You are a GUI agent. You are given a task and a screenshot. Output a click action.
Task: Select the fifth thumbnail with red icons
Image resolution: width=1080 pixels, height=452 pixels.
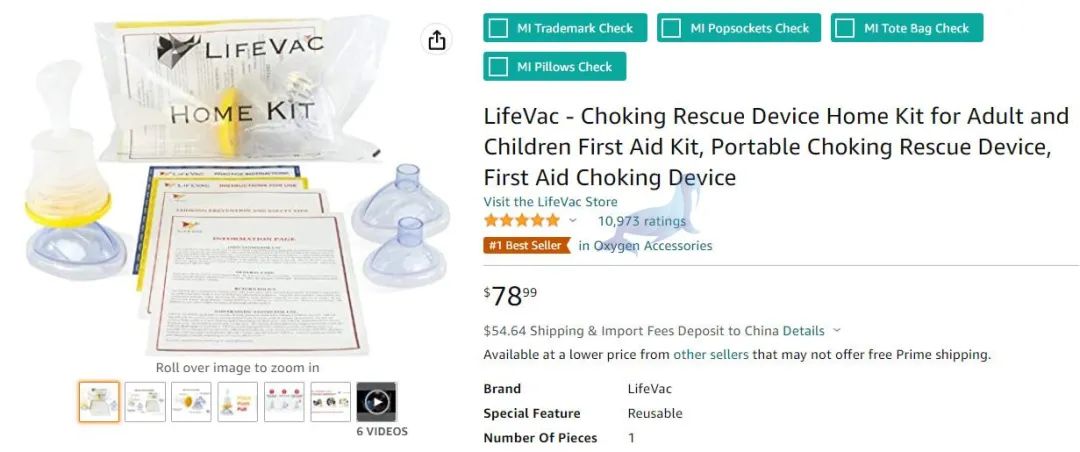284,402
